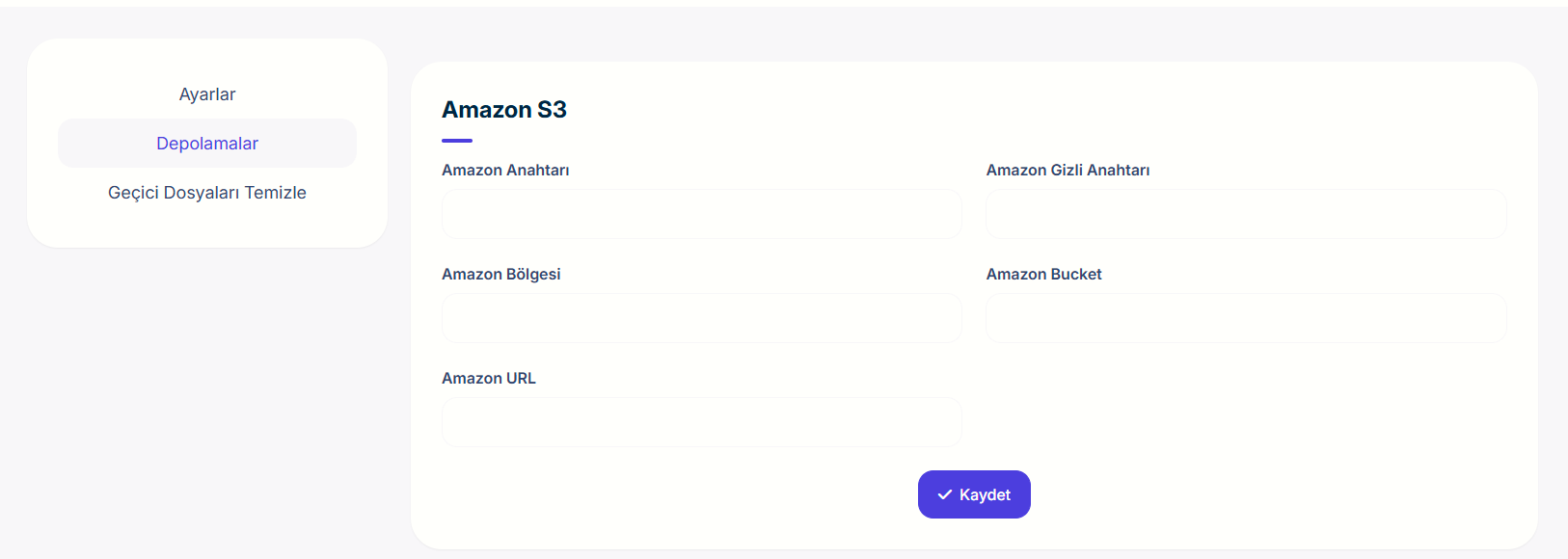Click into Amazon Gizli Anahtarı field
This screenshot has height=559, width=1568.
(x=1245, y=214)
